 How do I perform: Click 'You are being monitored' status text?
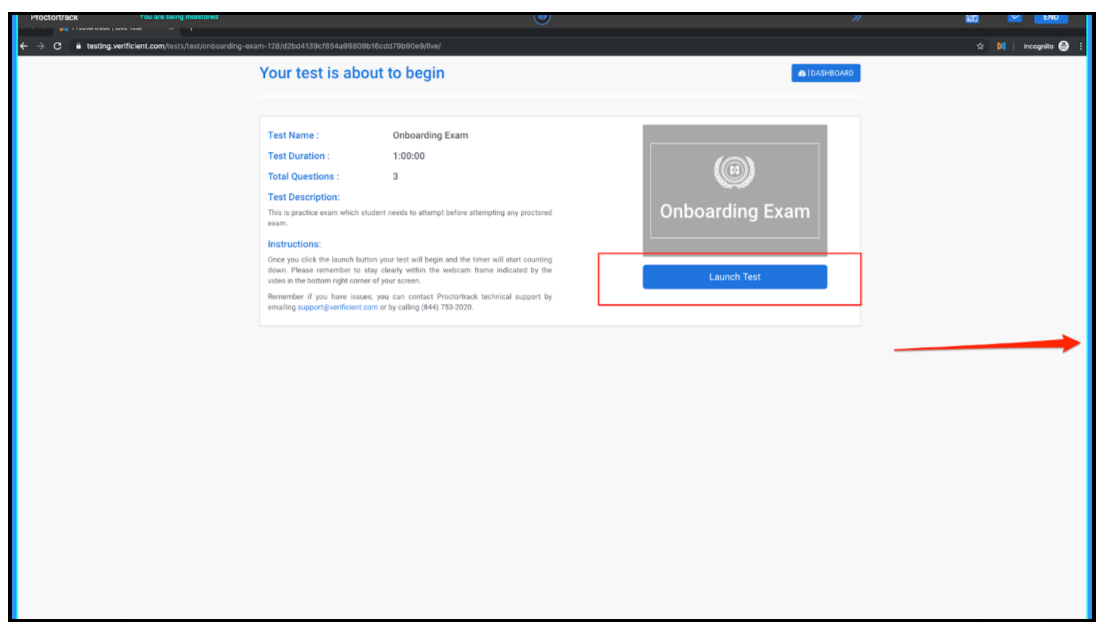click(x=179, y=17)
